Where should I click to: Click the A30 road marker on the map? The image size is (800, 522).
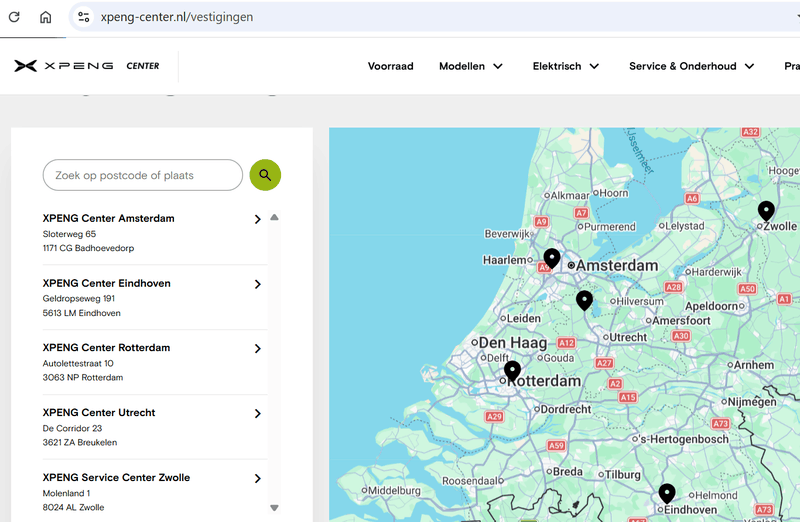click(681, 336)
